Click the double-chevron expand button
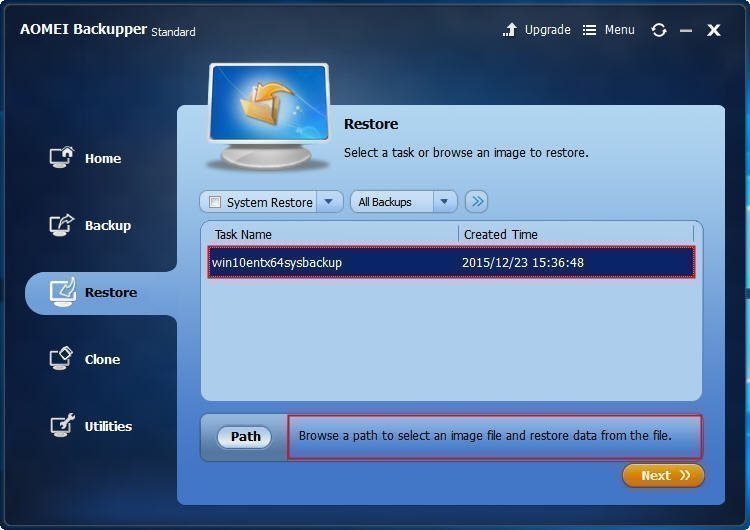Screen dimensions: 750x530 (x=477, y=201)
